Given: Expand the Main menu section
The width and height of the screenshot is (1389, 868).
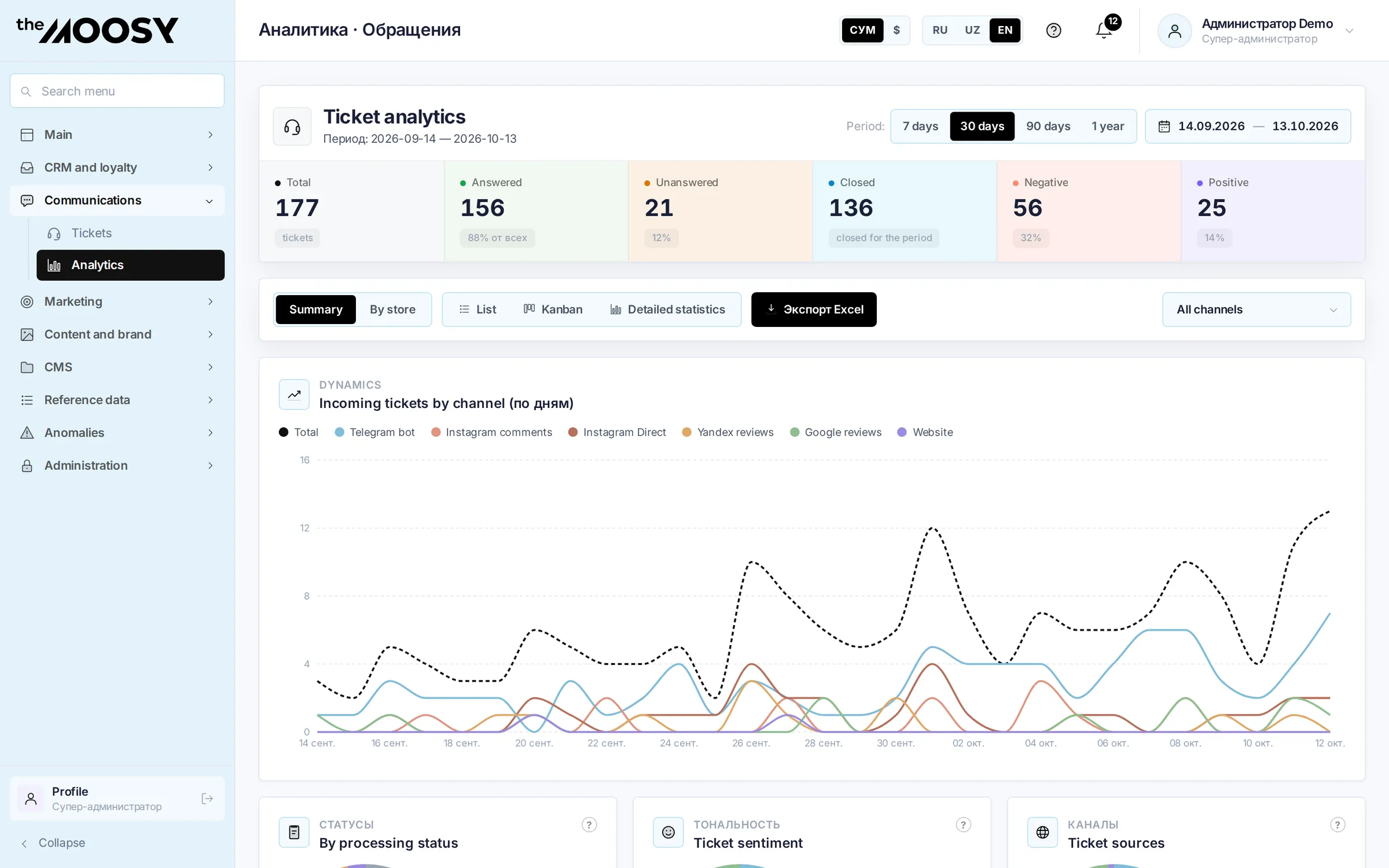Looking at the screenshot, I should [117, 135].
